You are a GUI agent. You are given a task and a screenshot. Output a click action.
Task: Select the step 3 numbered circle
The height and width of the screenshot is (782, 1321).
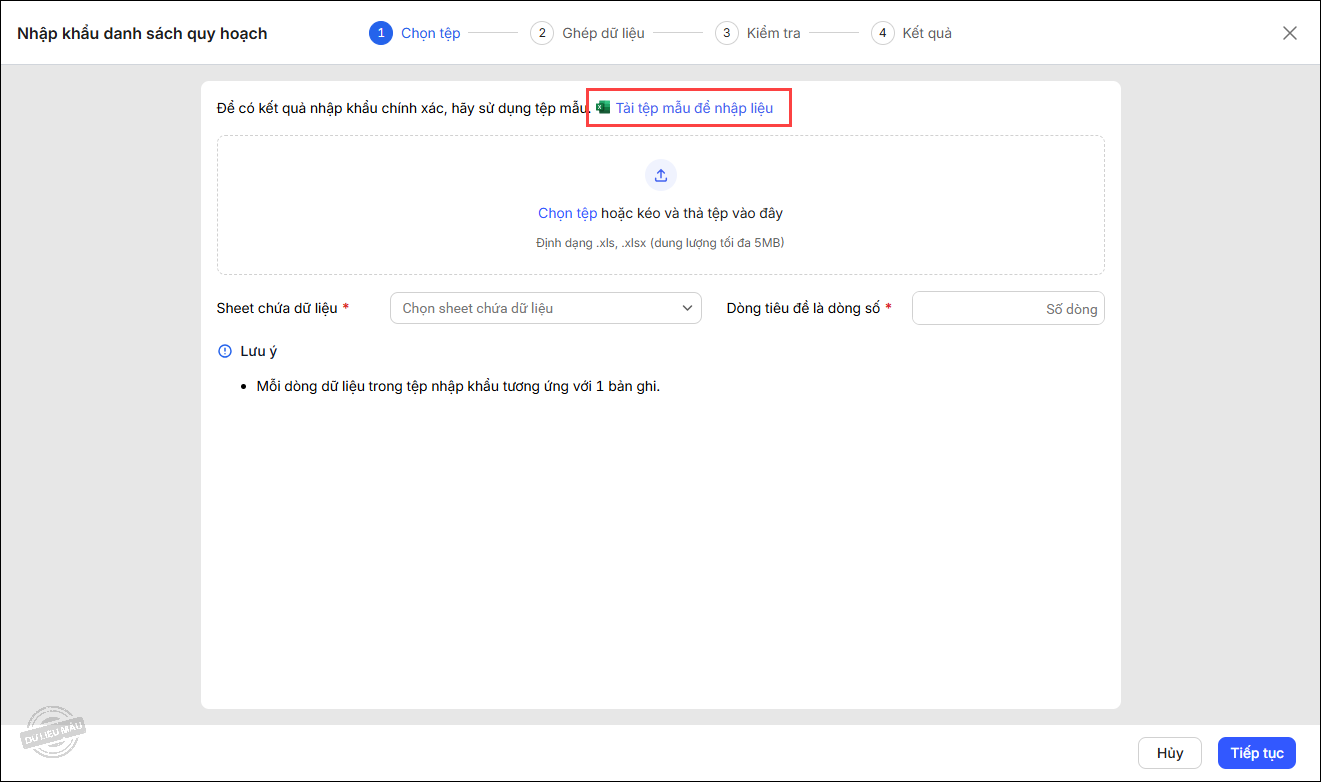click(x=726, y=33)
